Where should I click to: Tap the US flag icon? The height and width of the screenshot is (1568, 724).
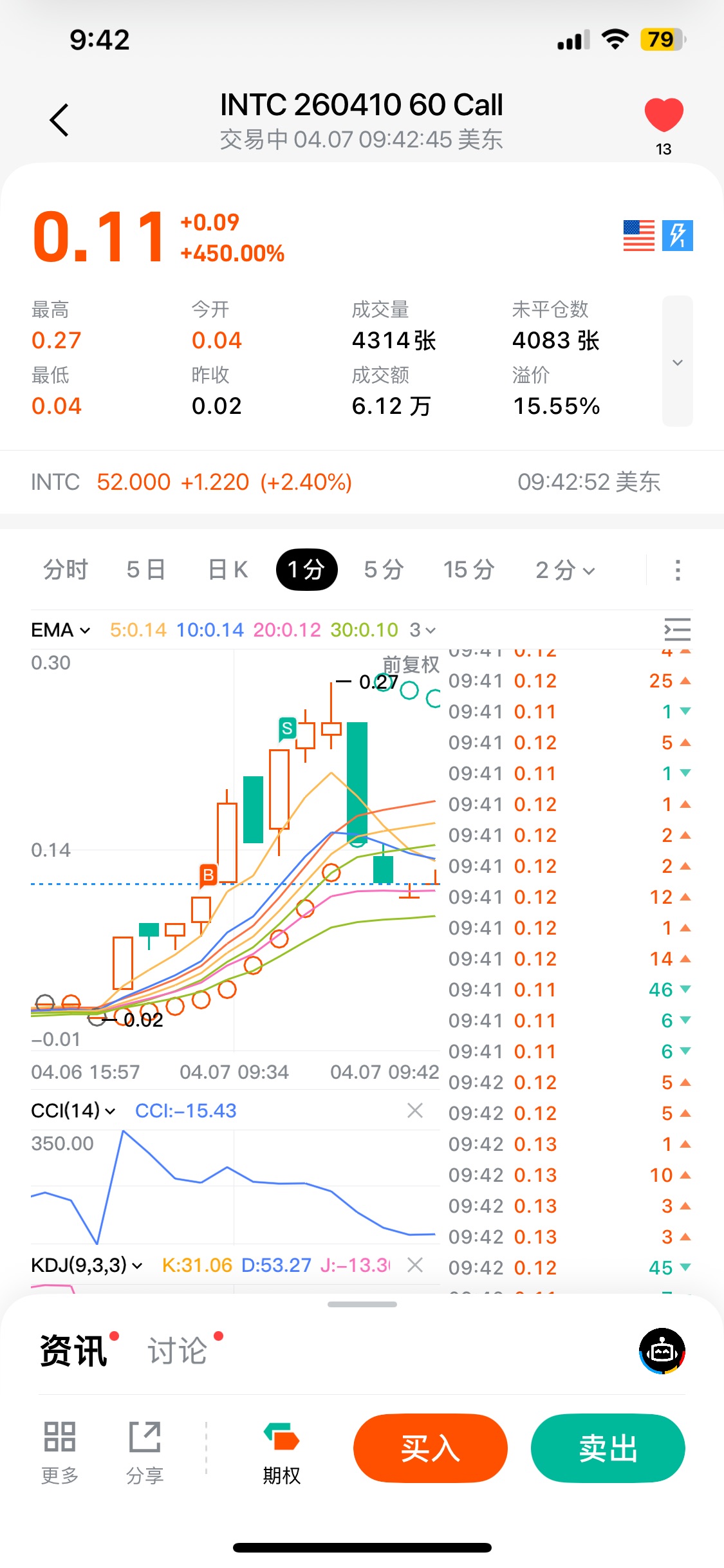coord(638,236)
